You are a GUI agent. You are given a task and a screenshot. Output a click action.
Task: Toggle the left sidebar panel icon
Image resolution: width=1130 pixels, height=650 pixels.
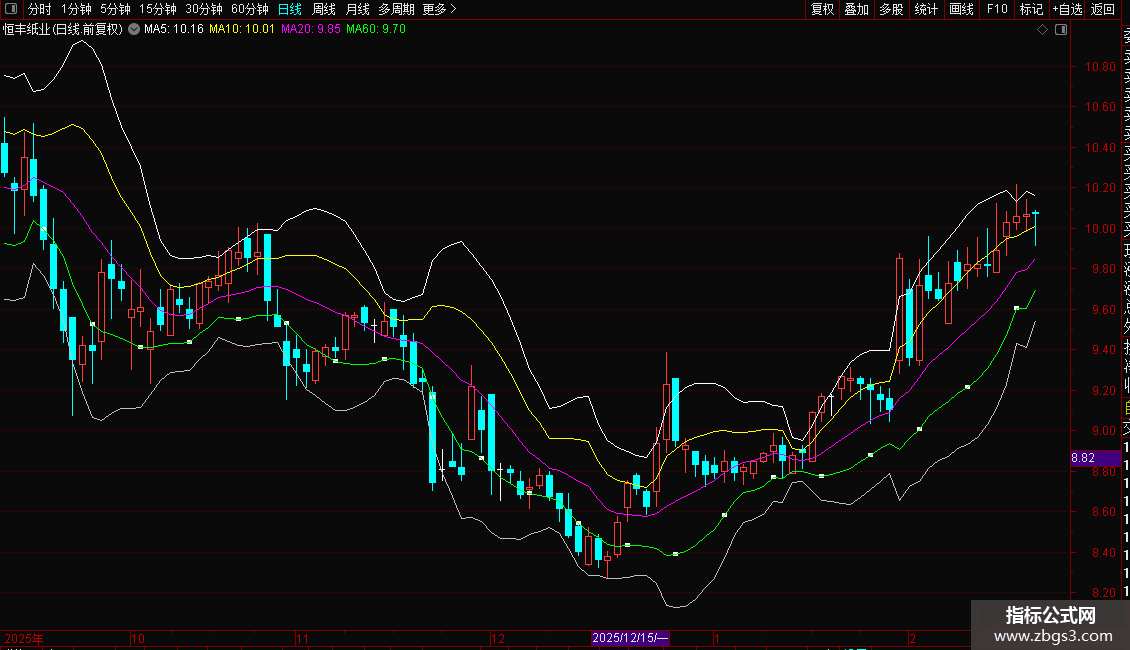coord(11,9)
